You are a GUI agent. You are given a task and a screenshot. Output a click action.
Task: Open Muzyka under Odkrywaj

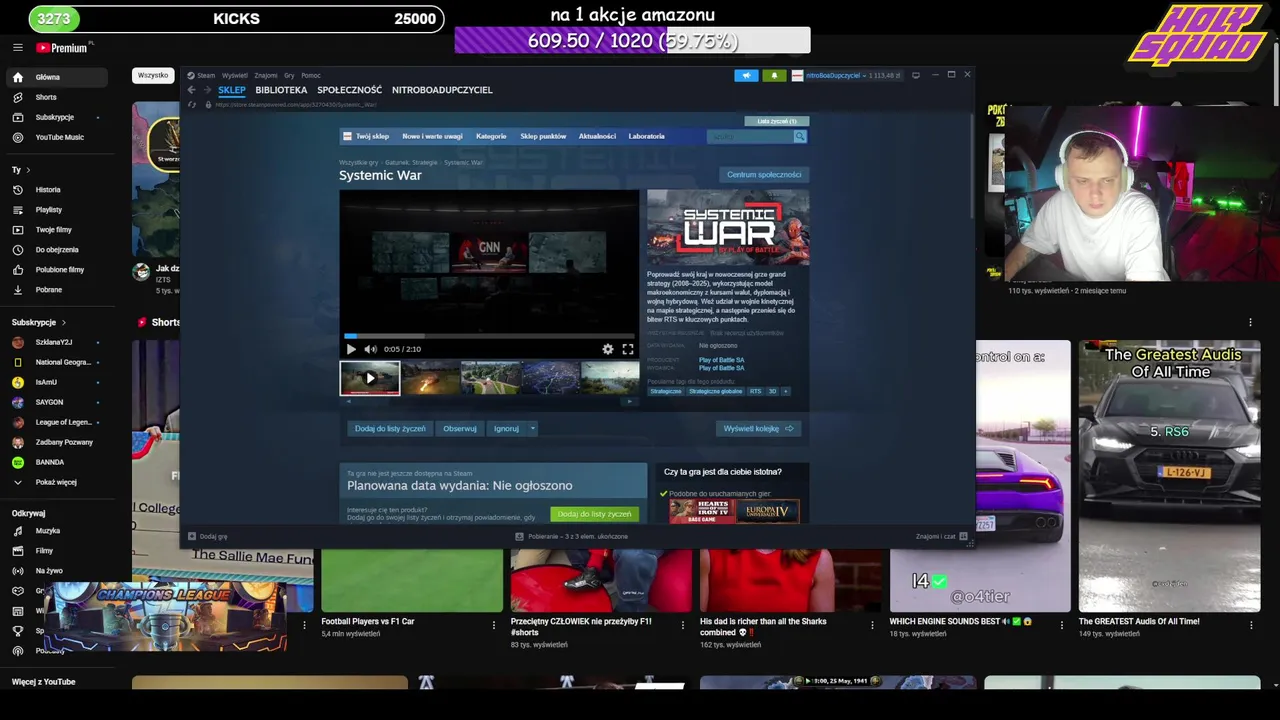[56, 530]
